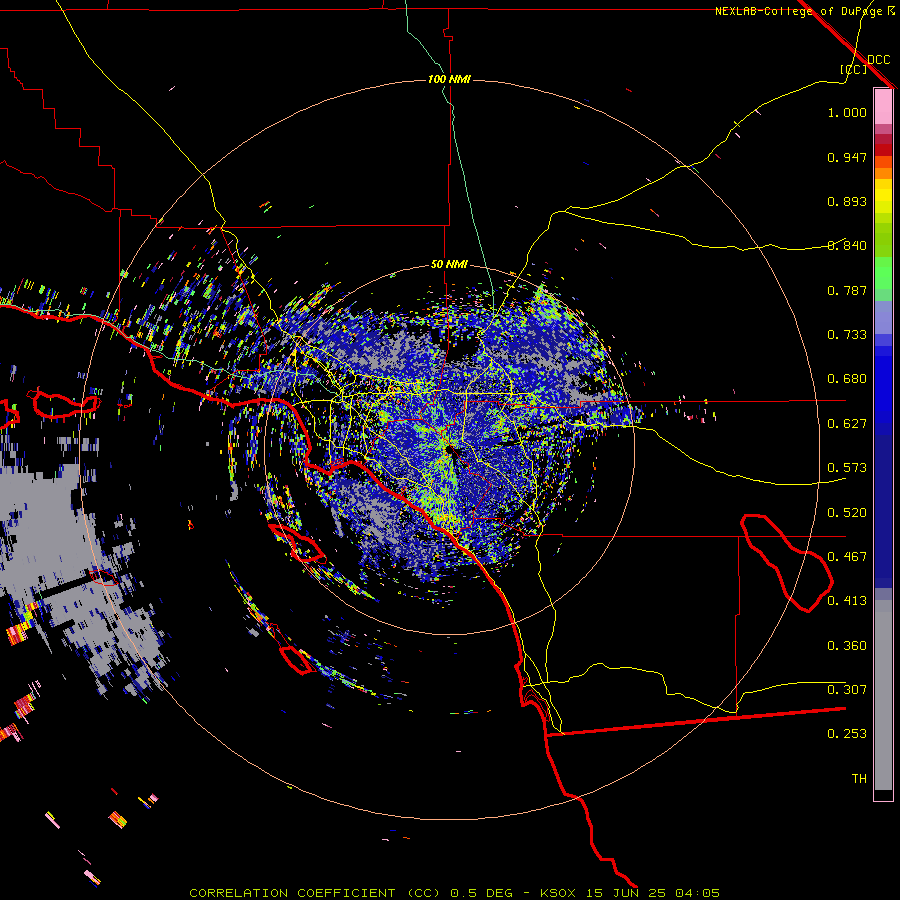
Task: Click the 0.947 scale value
Action: coord(847,157)
